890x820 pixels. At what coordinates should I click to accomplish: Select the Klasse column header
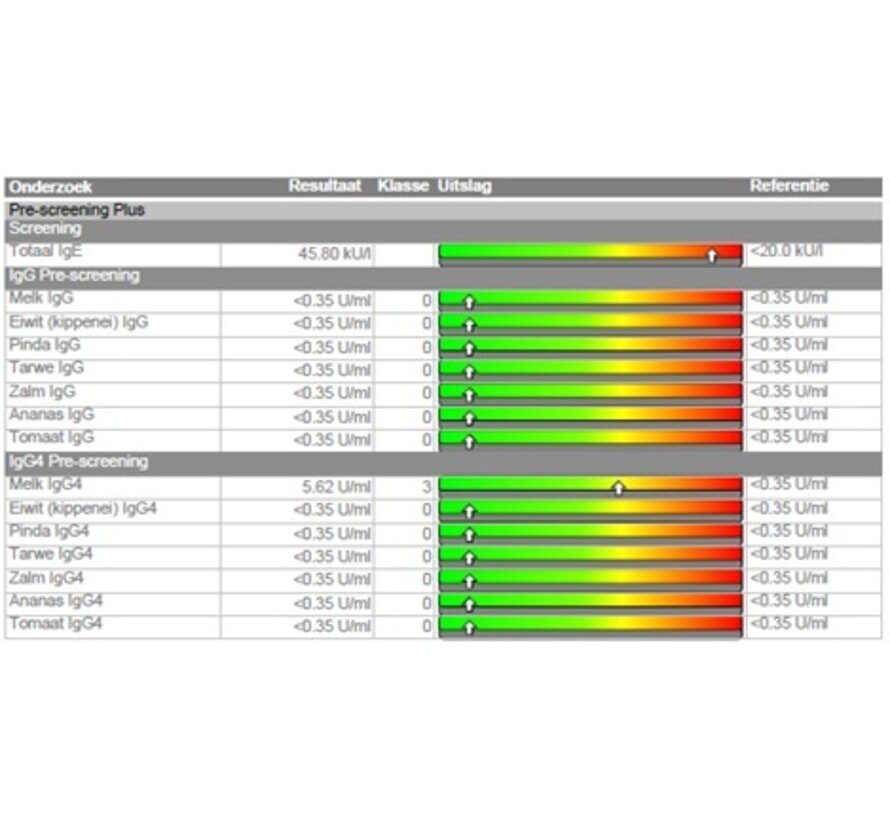click(x=402, y=186)
